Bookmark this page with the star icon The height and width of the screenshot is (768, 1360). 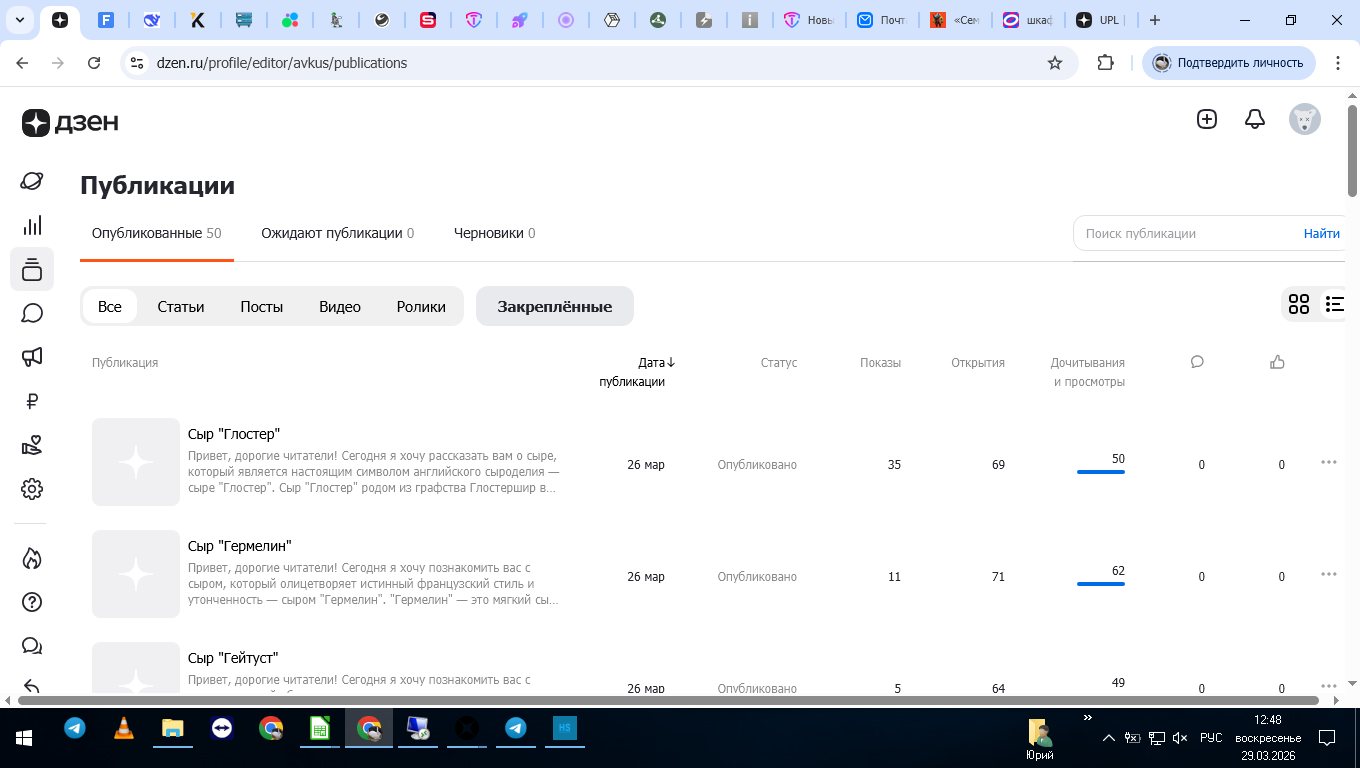pos(1054,63)
